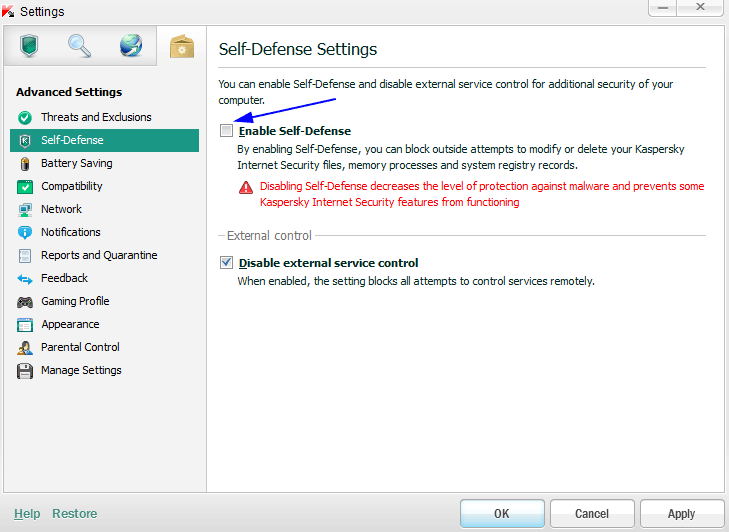The width and height of the screenshot is (729, 532).
Task: Open the Protection Center shield tab
Action: pos(29,46)
